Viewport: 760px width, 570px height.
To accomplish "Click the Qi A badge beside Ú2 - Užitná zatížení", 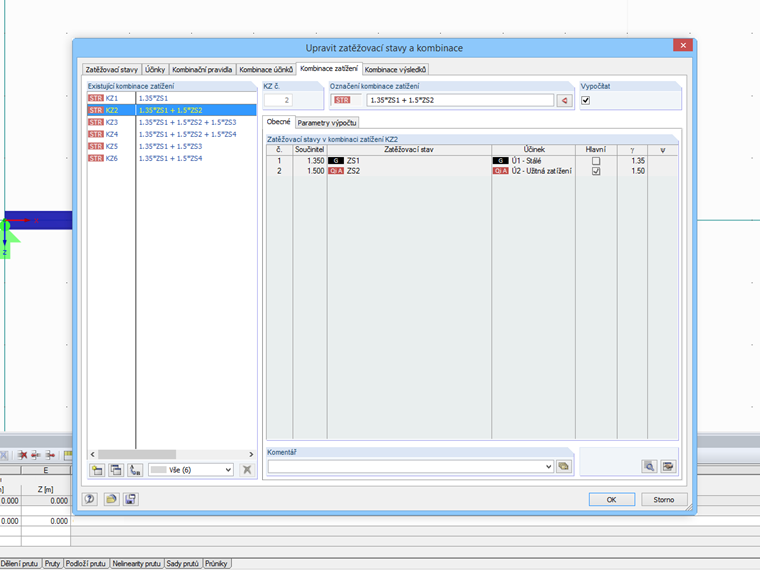I will (501, 171).
